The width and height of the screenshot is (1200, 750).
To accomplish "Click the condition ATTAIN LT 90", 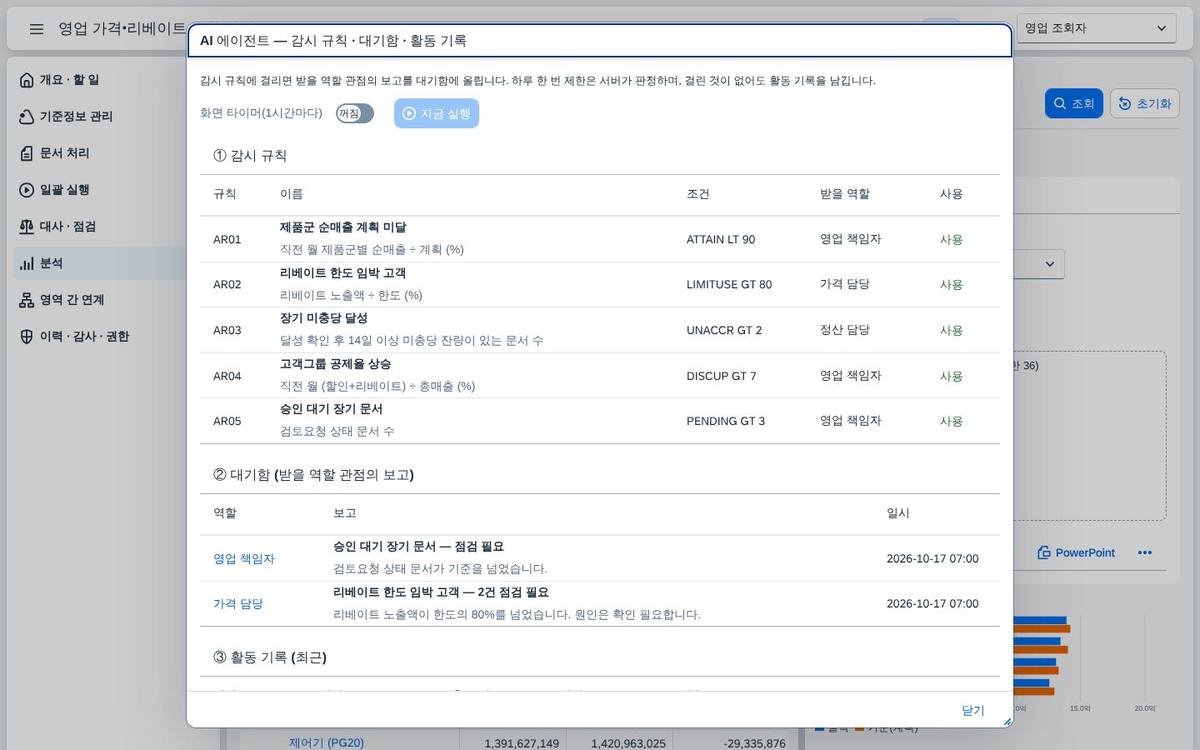I will click(721, 240).
